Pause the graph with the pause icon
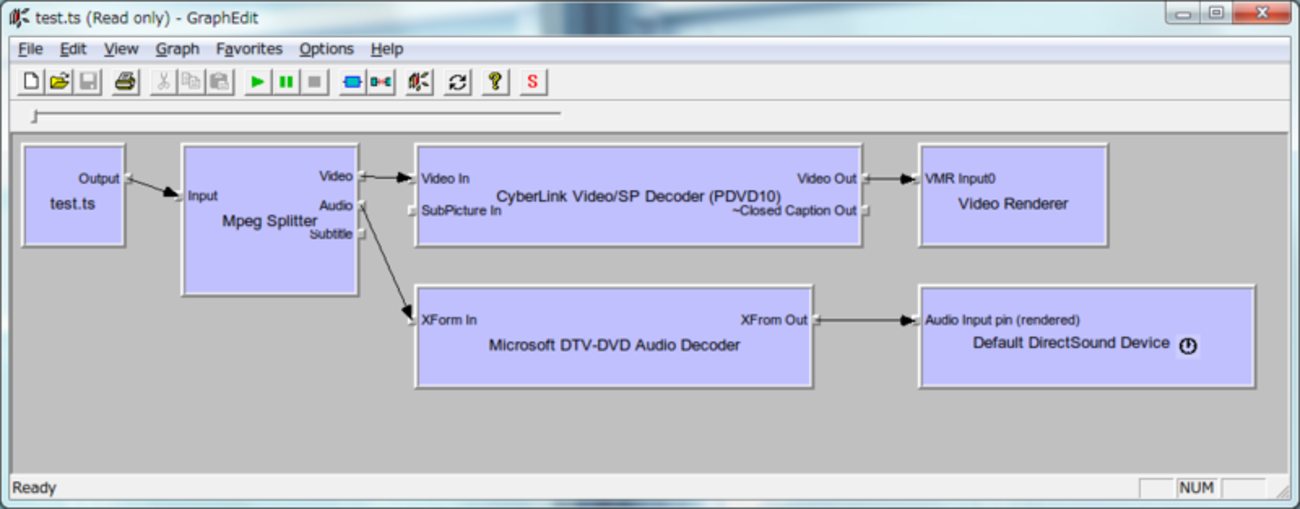1300x509 pixels. 286,82
